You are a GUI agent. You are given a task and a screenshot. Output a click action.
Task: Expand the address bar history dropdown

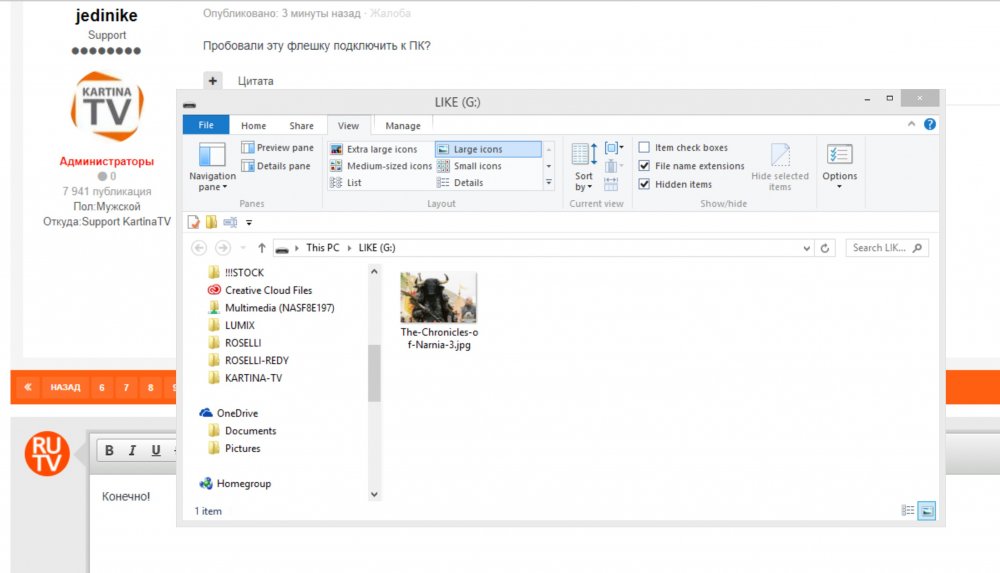coord(808,248)
